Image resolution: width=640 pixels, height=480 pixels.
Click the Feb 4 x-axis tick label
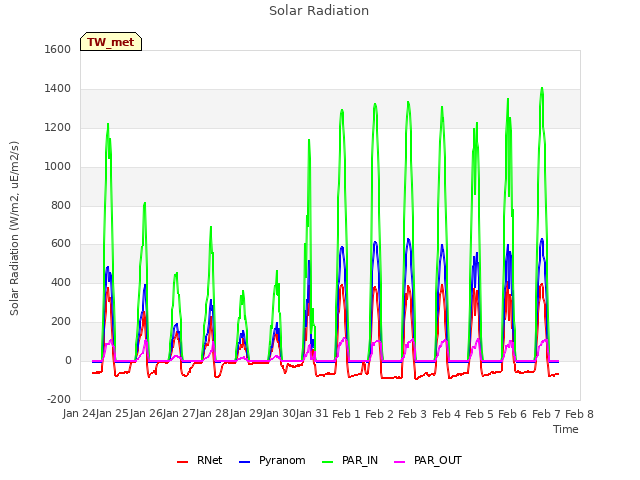coord(446,414)
